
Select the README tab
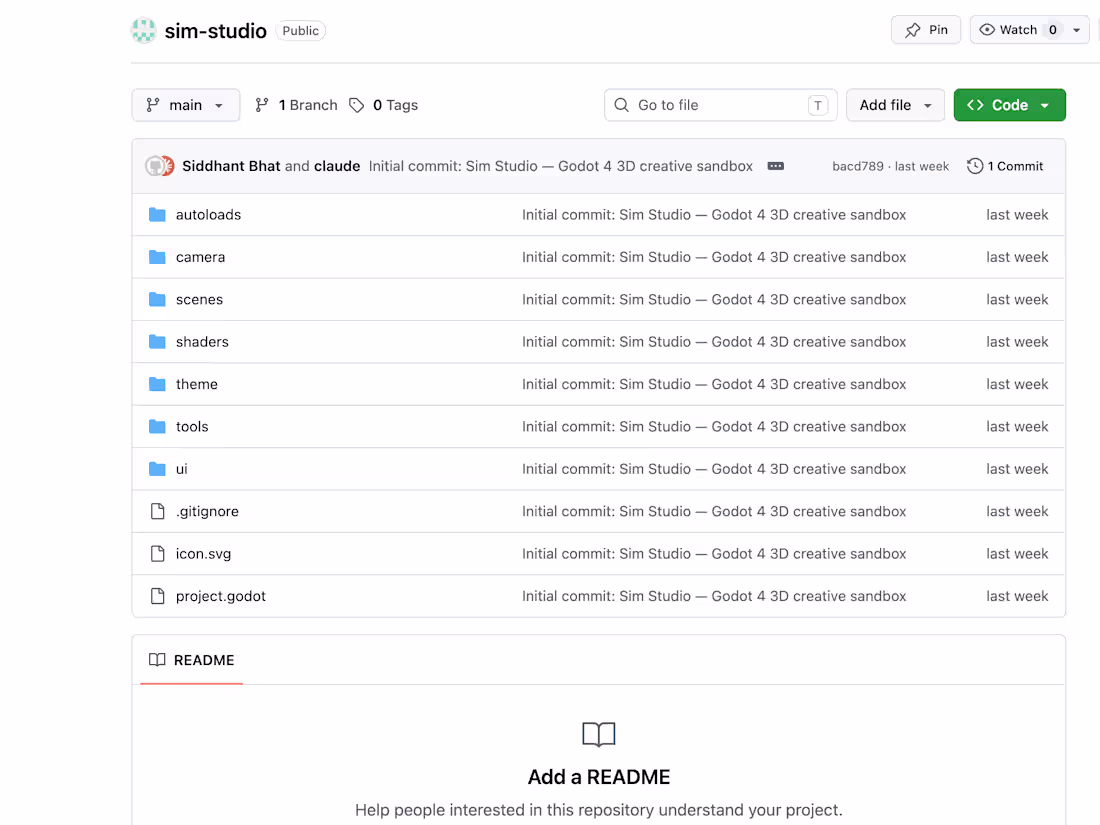point(192,660)
